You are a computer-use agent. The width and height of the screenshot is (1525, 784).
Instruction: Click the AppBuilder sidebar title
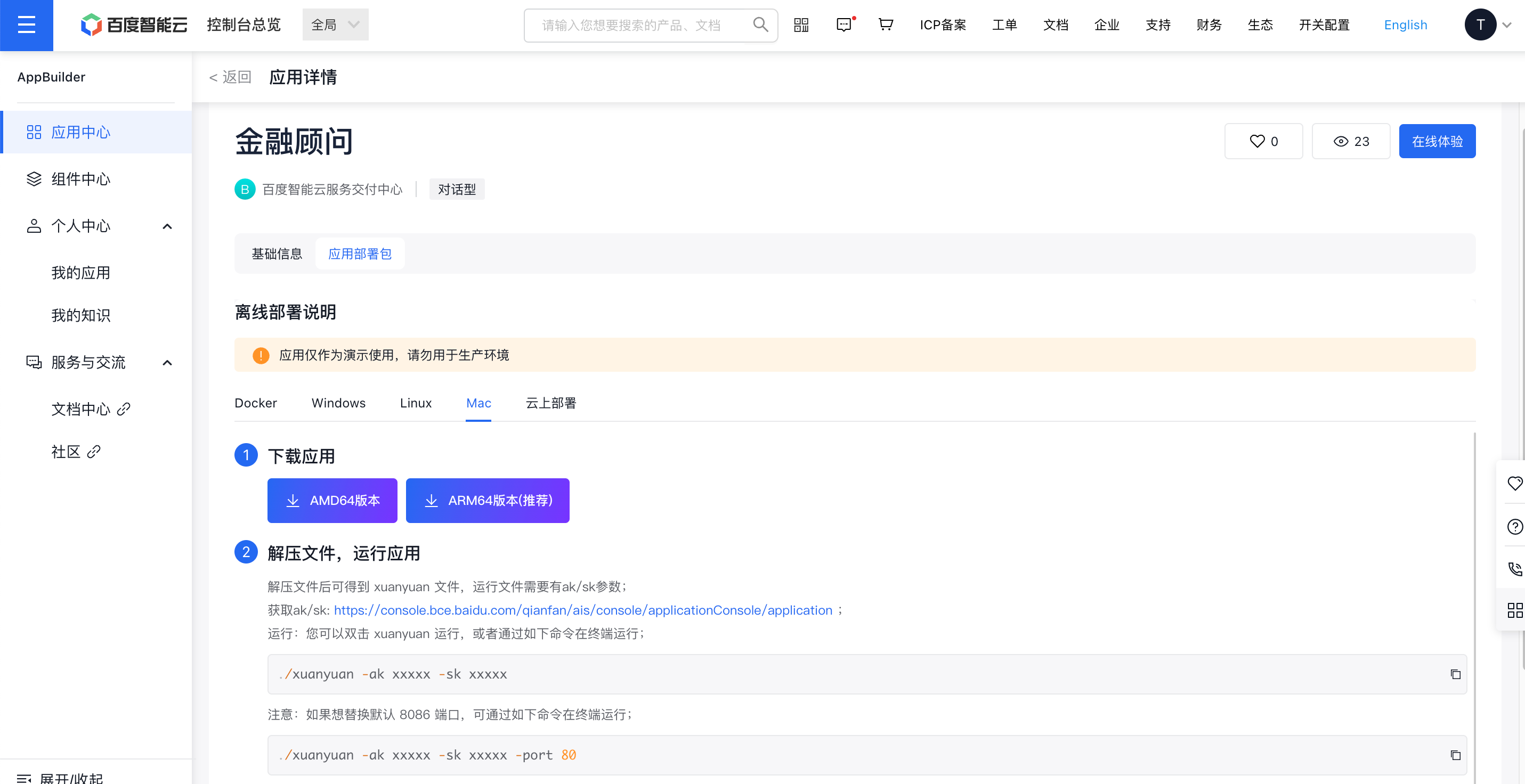tap(51, 77)
